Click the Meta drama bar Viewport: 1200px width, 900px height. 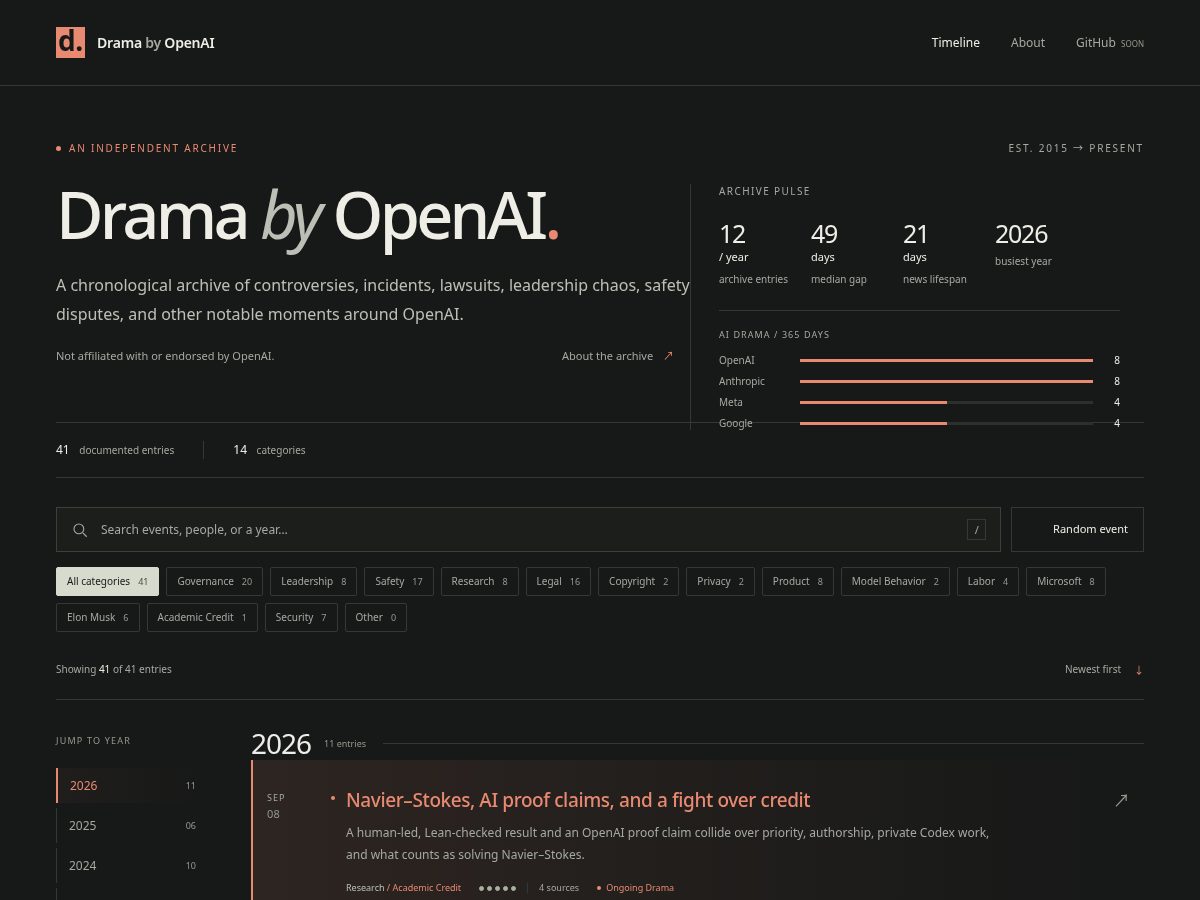(946, 402)
